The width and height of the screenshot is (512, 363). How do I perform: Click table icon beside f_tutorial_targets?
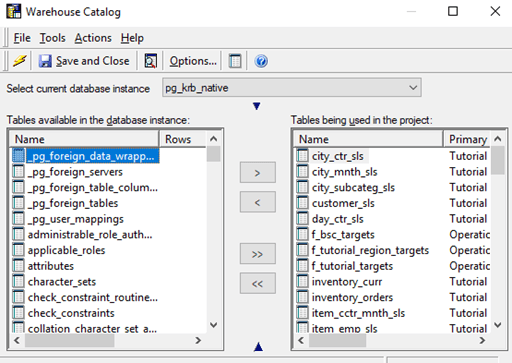(302, 266)
